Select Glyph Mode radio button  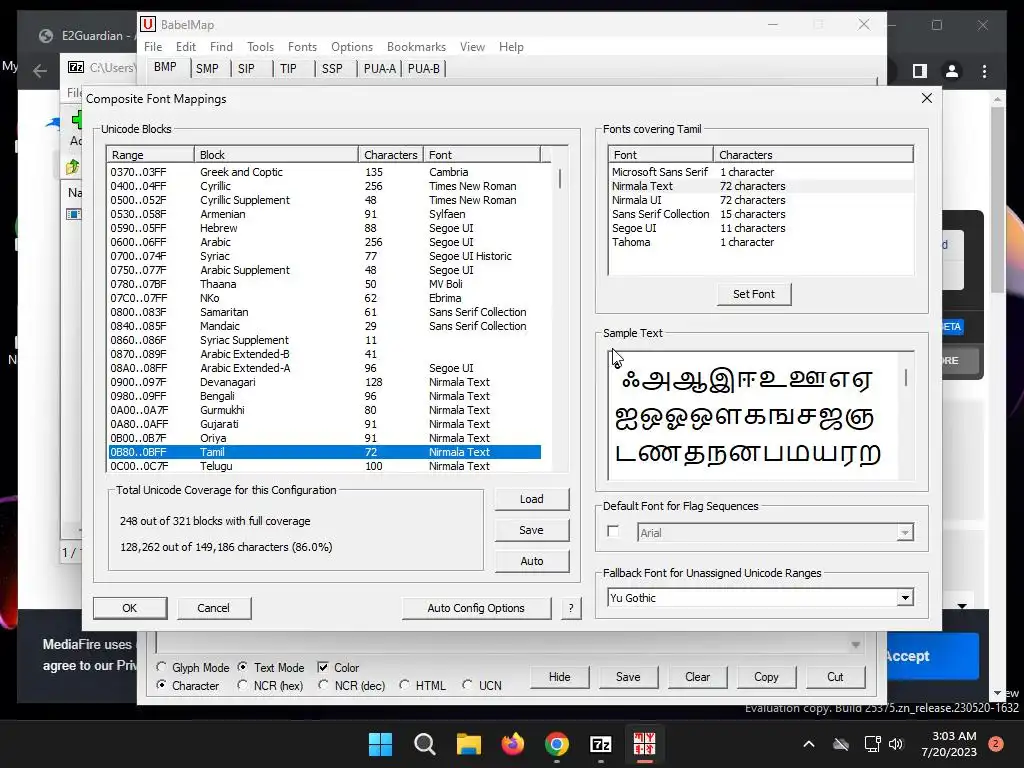tap(161, 667)
